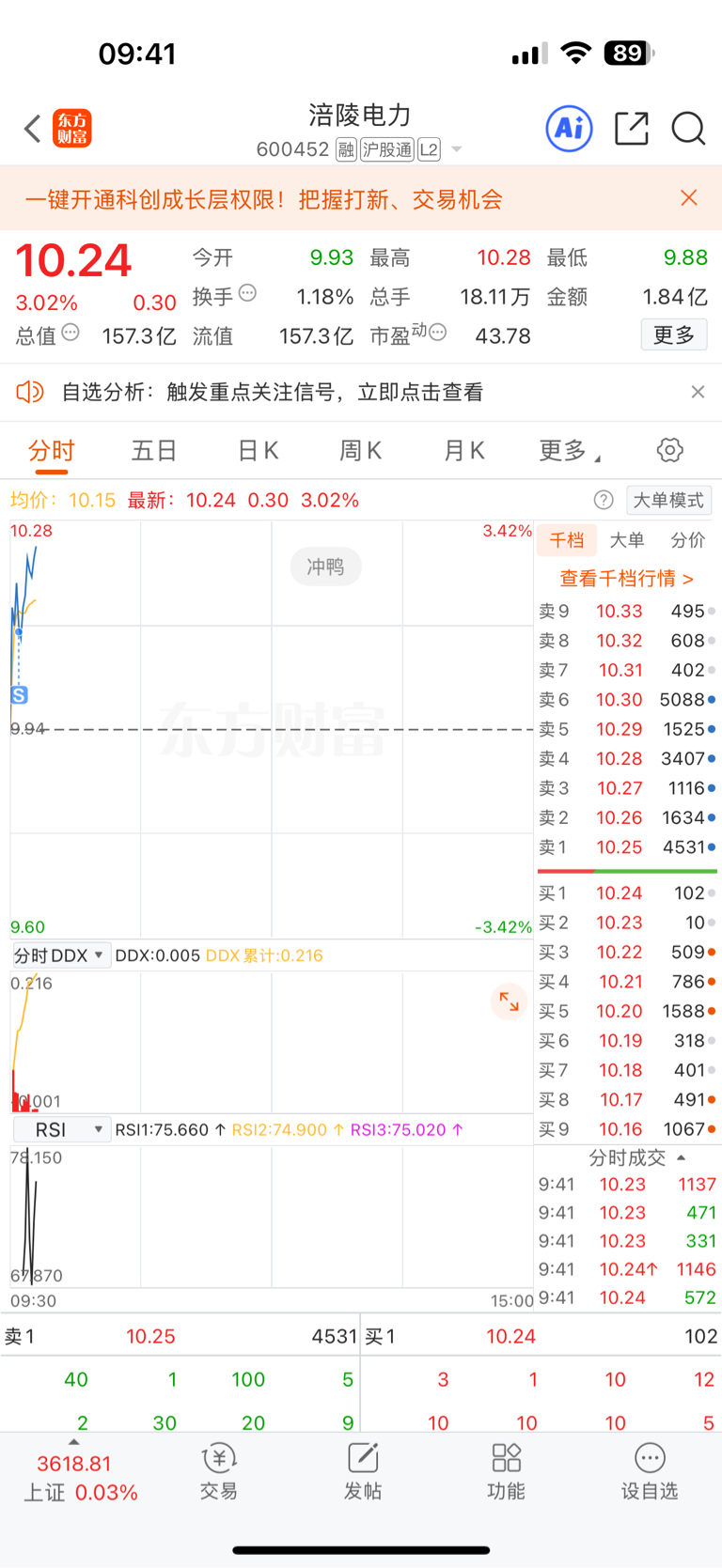This screenshot has width=722, height=1568.
Task: Tap info icon next to 总值
Action: click(71, 333)
